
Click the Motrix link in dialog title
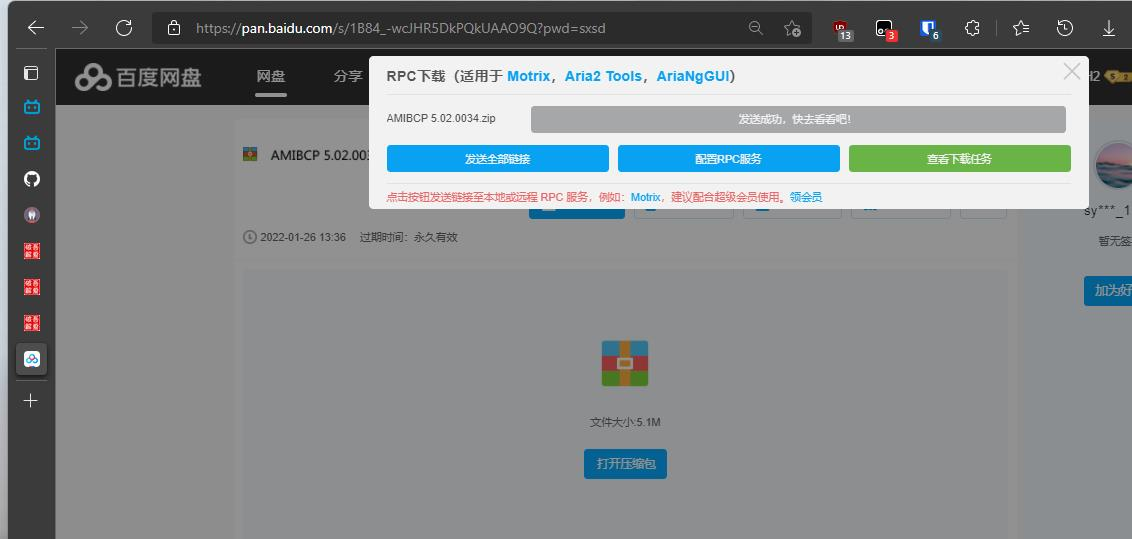(x=528, y=76)
